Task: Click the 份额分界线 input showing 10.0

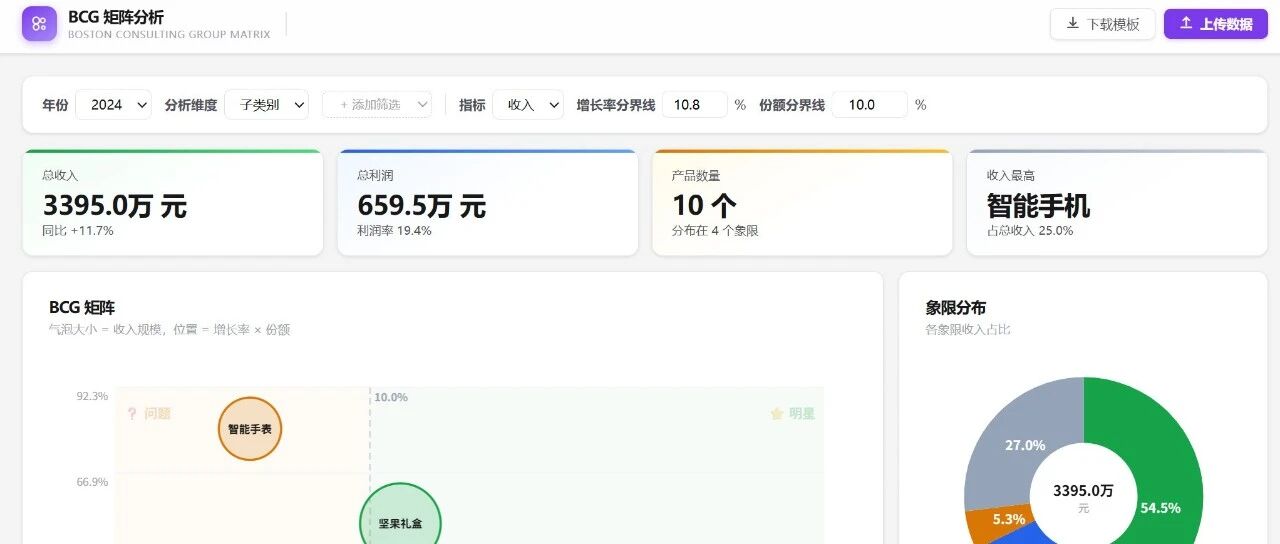Action: [x=869, y=104]
